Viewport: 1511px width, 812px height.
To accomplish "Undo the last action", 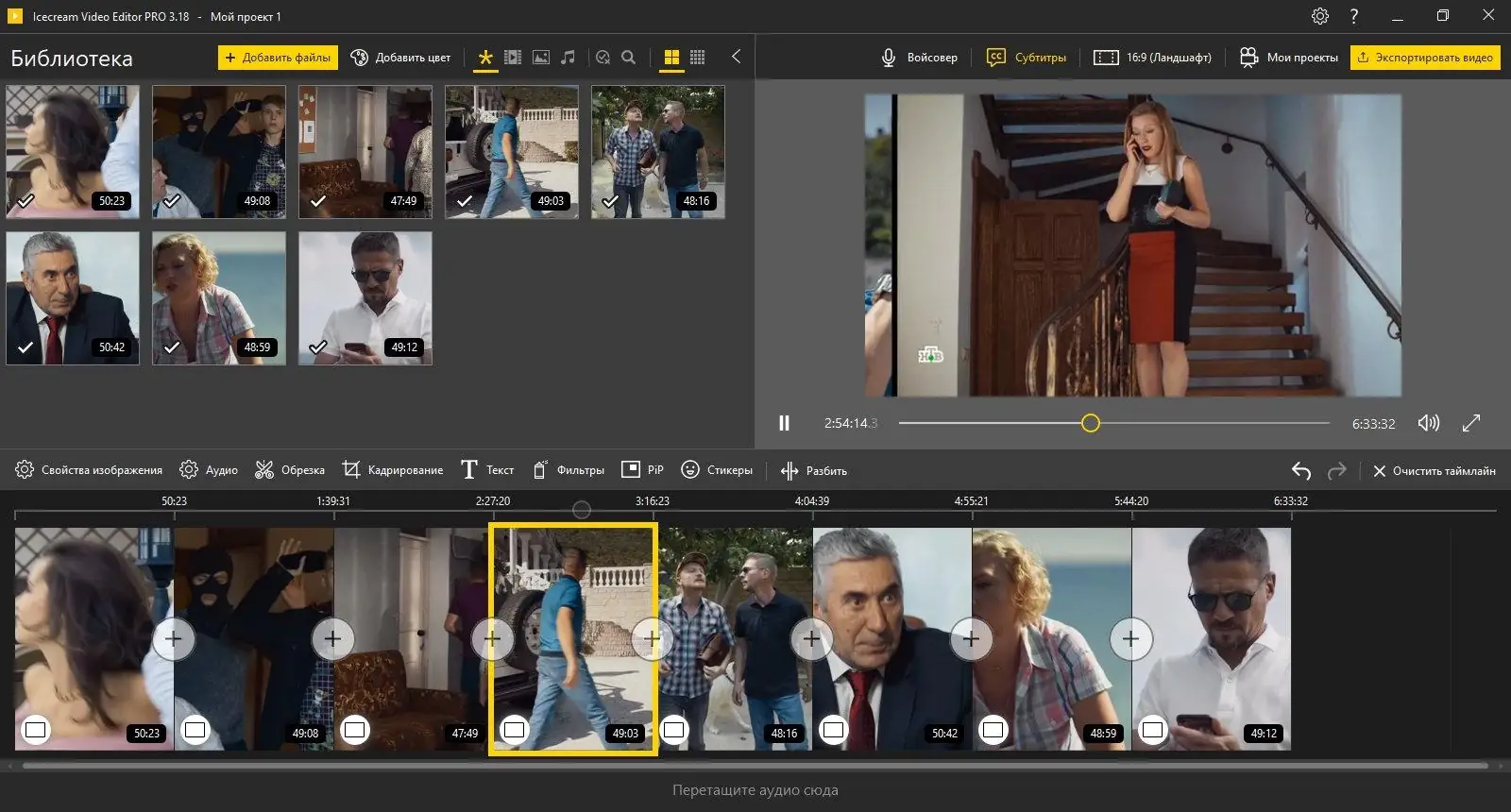I will tap(1300, 470).
